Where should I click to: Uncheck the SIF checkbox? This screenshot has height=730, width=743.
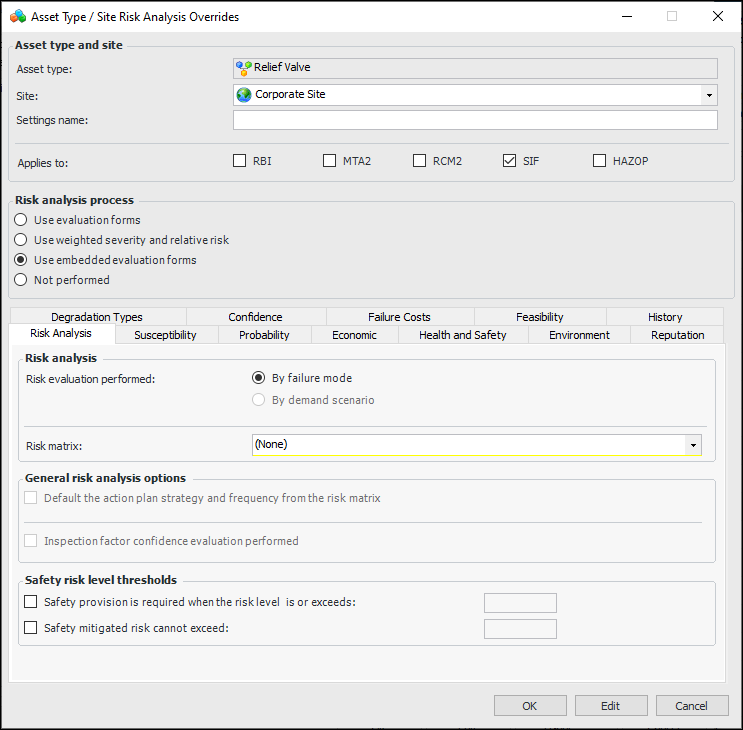point(509,160)
